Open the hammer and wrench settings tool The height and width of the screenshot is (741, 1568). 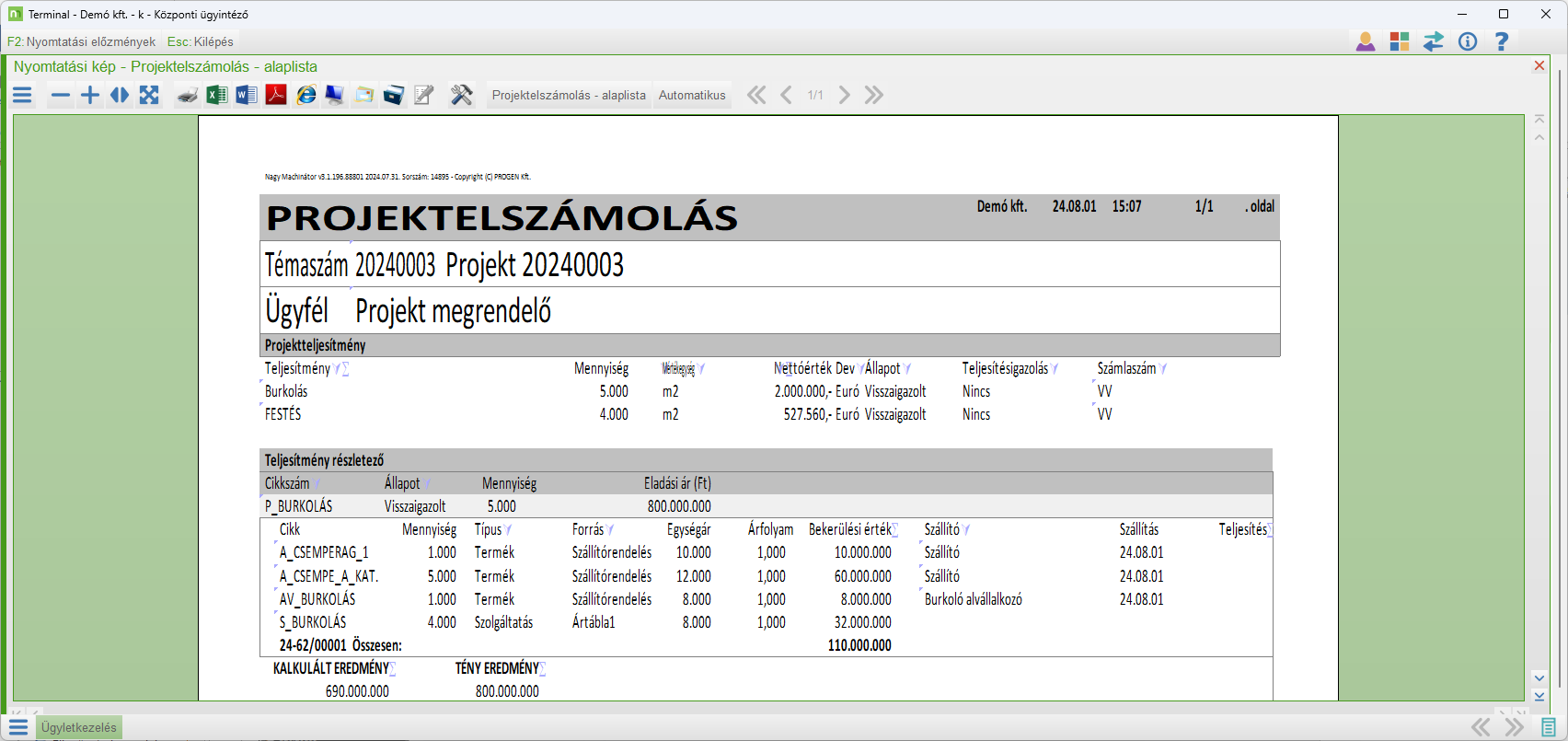click(461, 95)
